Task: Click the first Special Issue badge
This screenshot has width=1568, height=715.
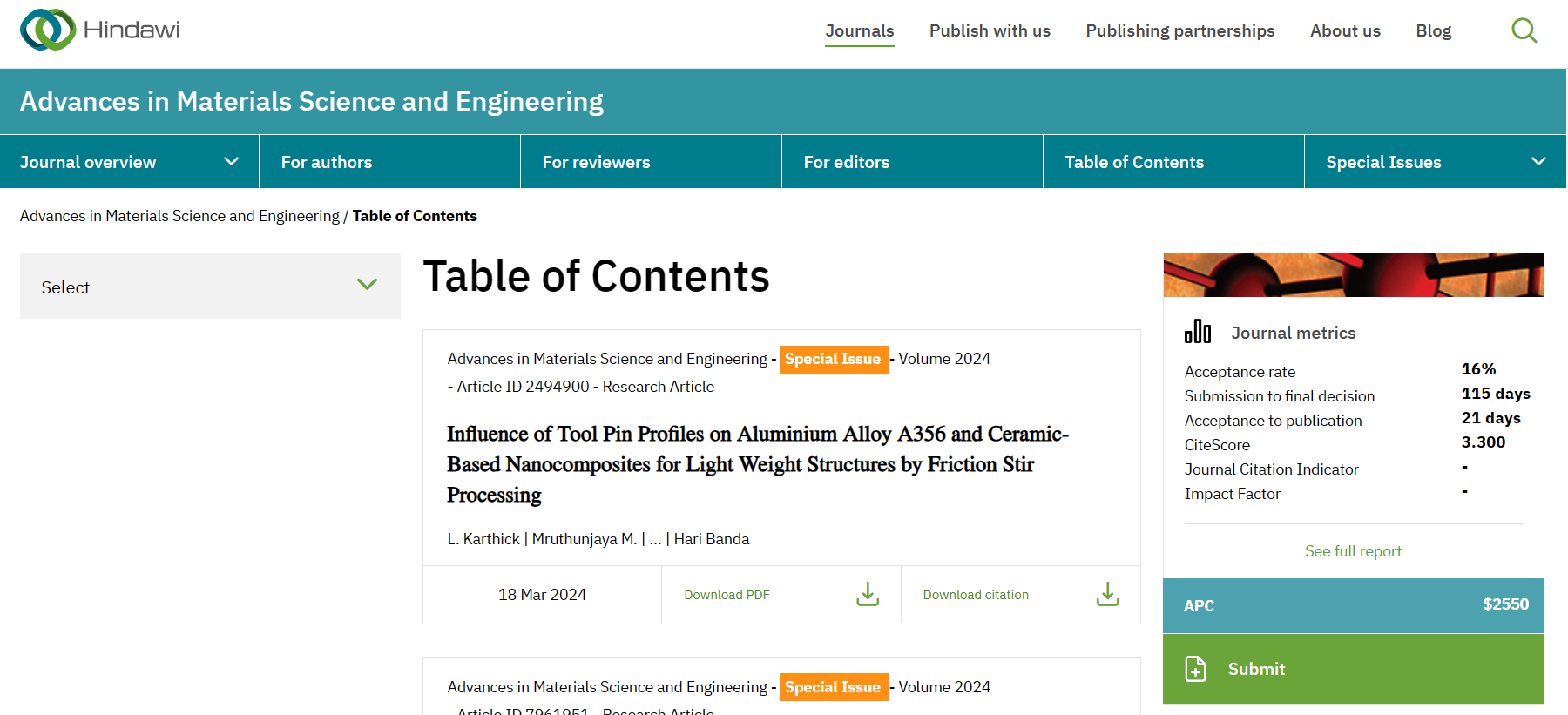Action: pyautogui.click(x=834, y=359)
